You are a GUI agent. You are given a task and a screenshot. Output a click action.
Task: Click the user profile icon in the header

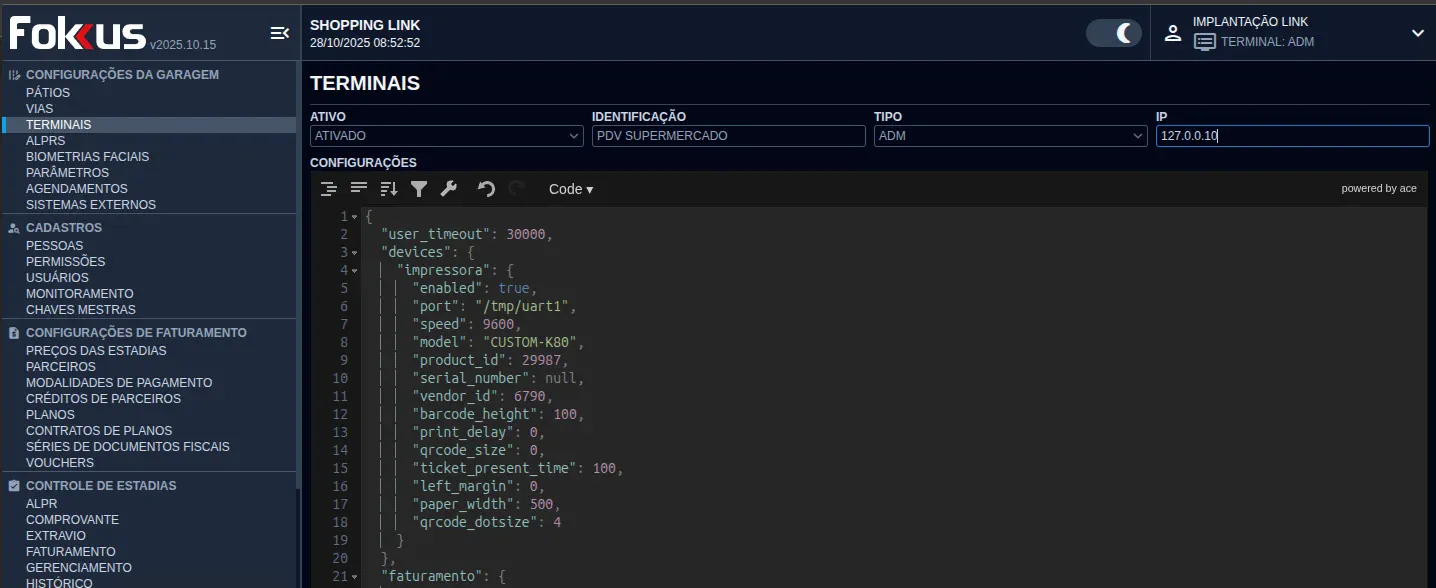pyautogui.click(x=1172, y=32)
